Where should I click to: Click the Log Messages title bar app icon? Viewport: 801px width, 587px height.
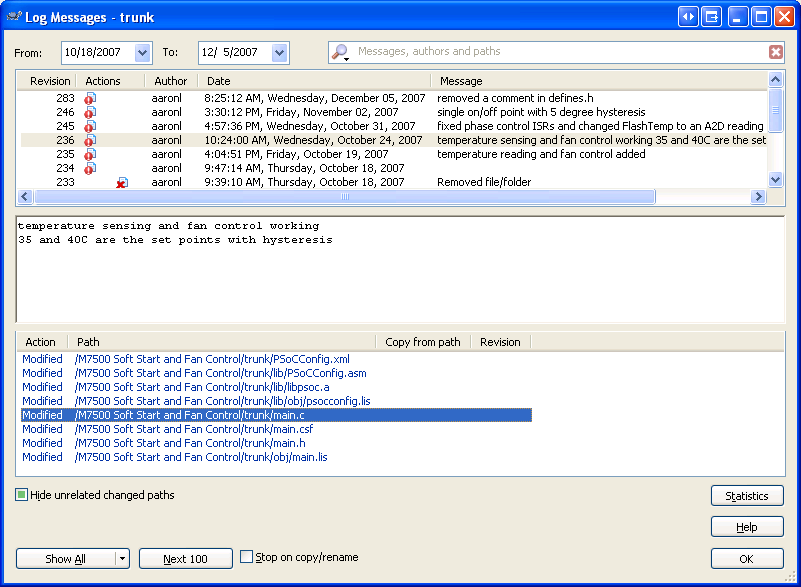(x=14, y=16)
